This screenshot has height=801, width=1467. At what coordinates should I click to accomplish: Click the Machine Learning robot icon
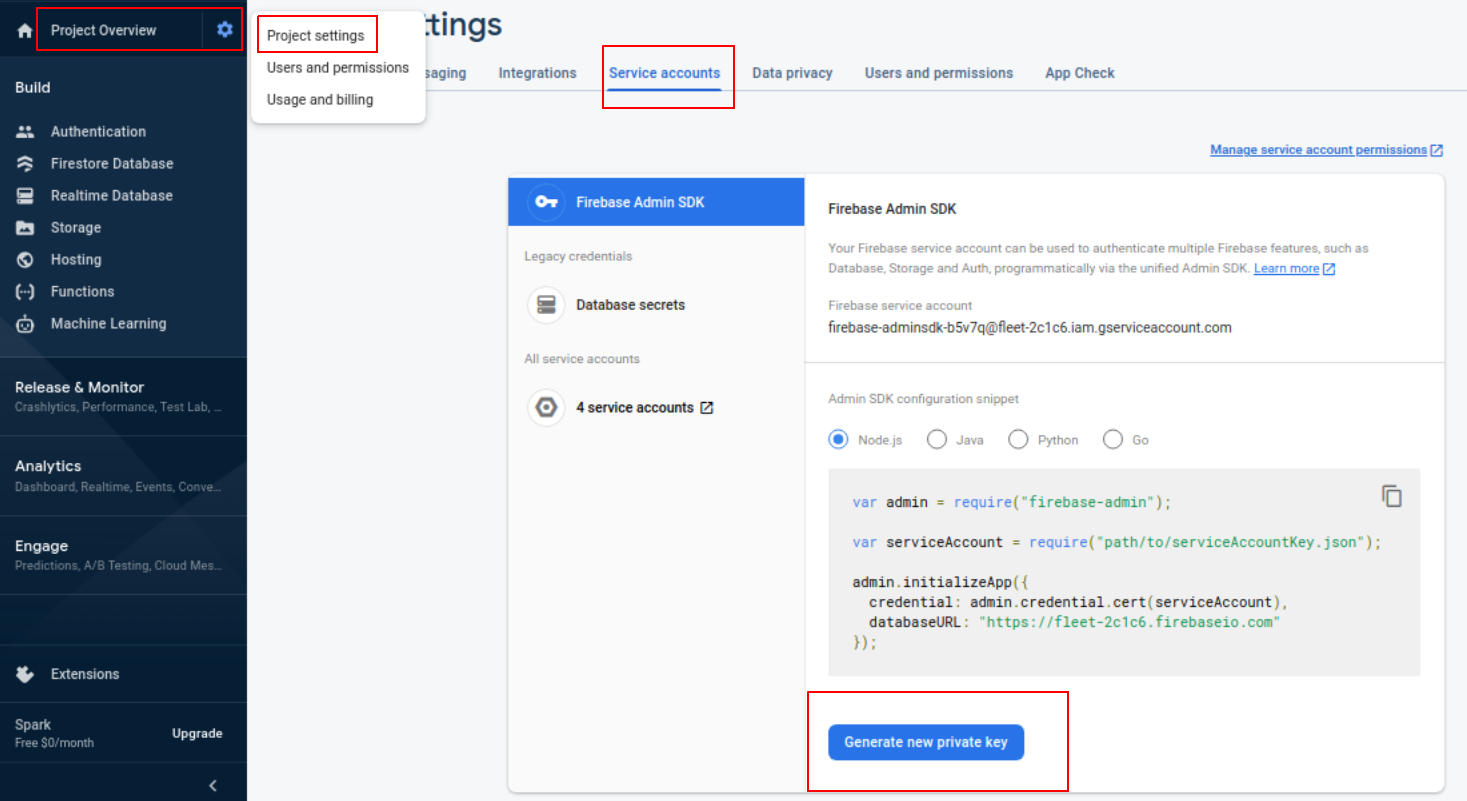(26, 324)
